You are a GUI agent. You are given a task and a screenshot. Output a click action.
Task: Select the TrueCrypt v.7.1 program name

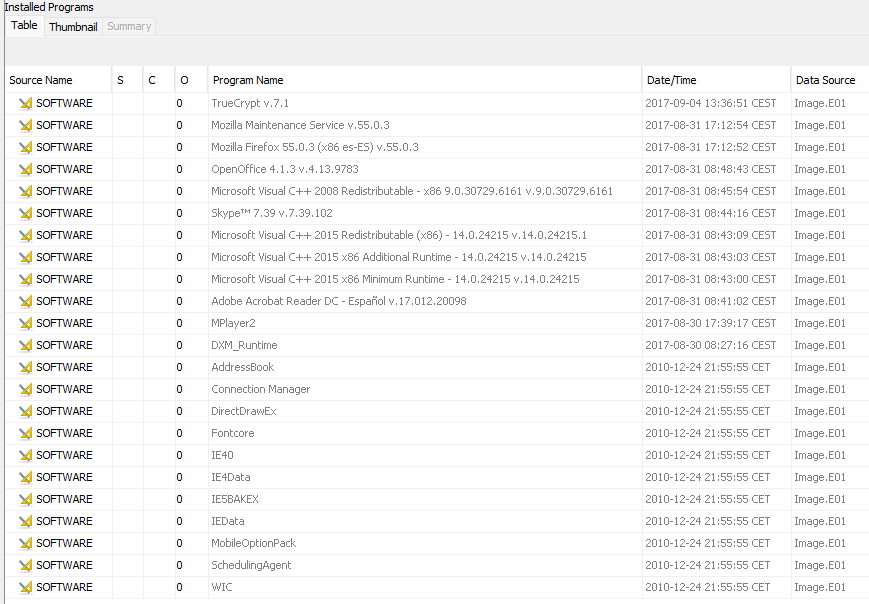click(x=250, y=103)
